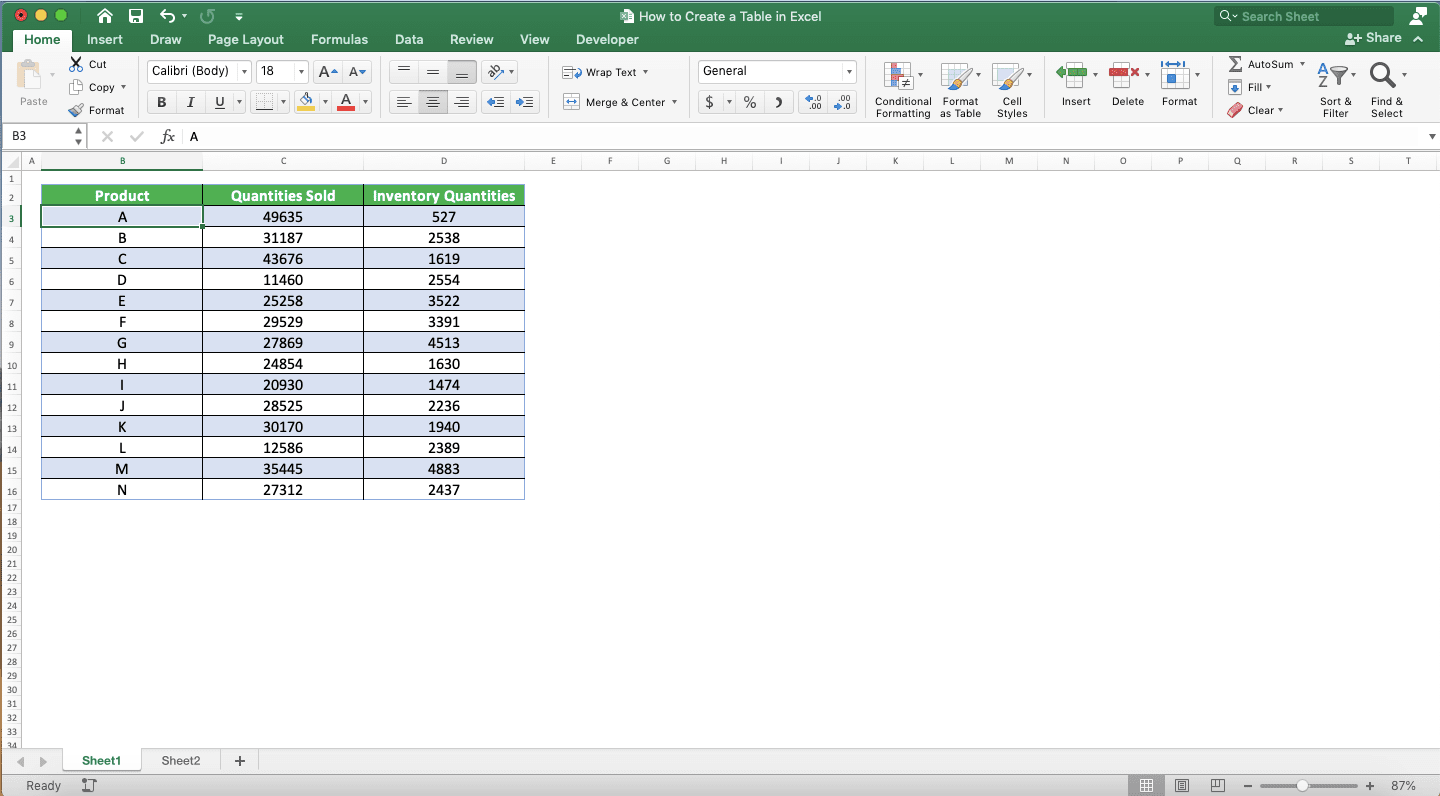Align cell text right
Image resolution: width=1440 pixels, height=796 pixels.
tap(461, 102)
